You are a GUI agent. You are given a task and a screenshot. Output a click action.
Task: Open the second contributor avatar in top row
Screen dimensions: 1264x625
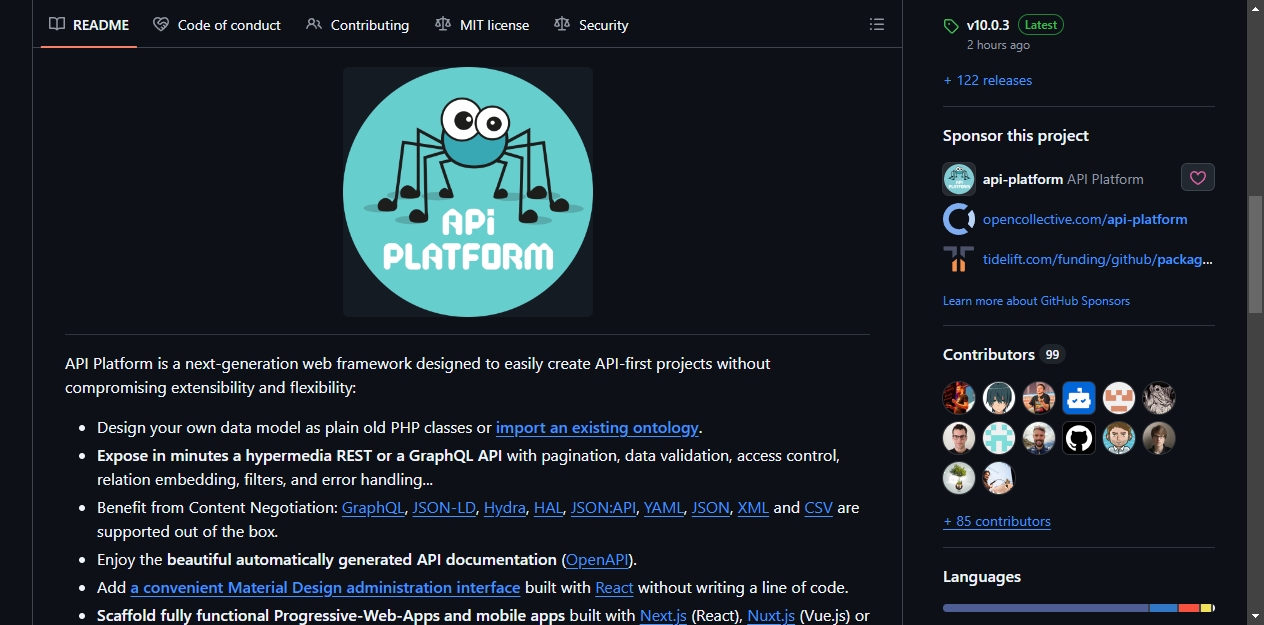click(999, 398)
